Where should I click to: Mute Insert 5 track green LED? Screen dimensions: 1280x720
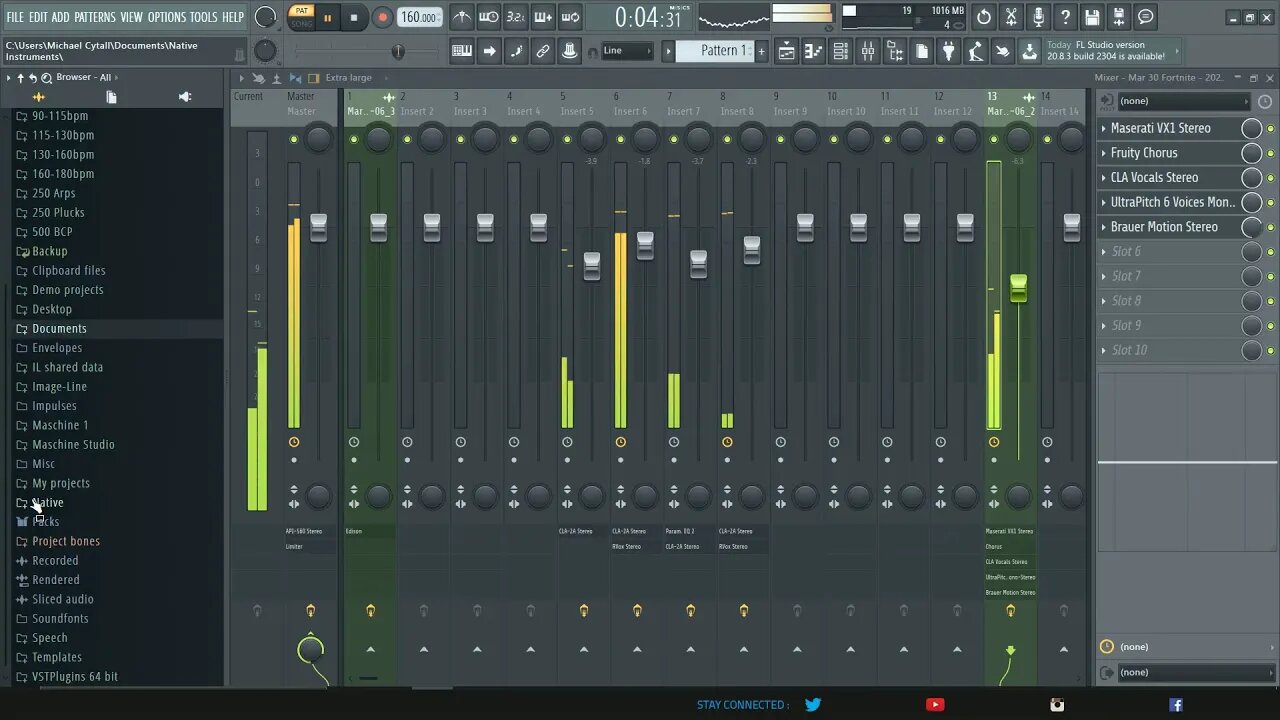[x=567, y=139]
